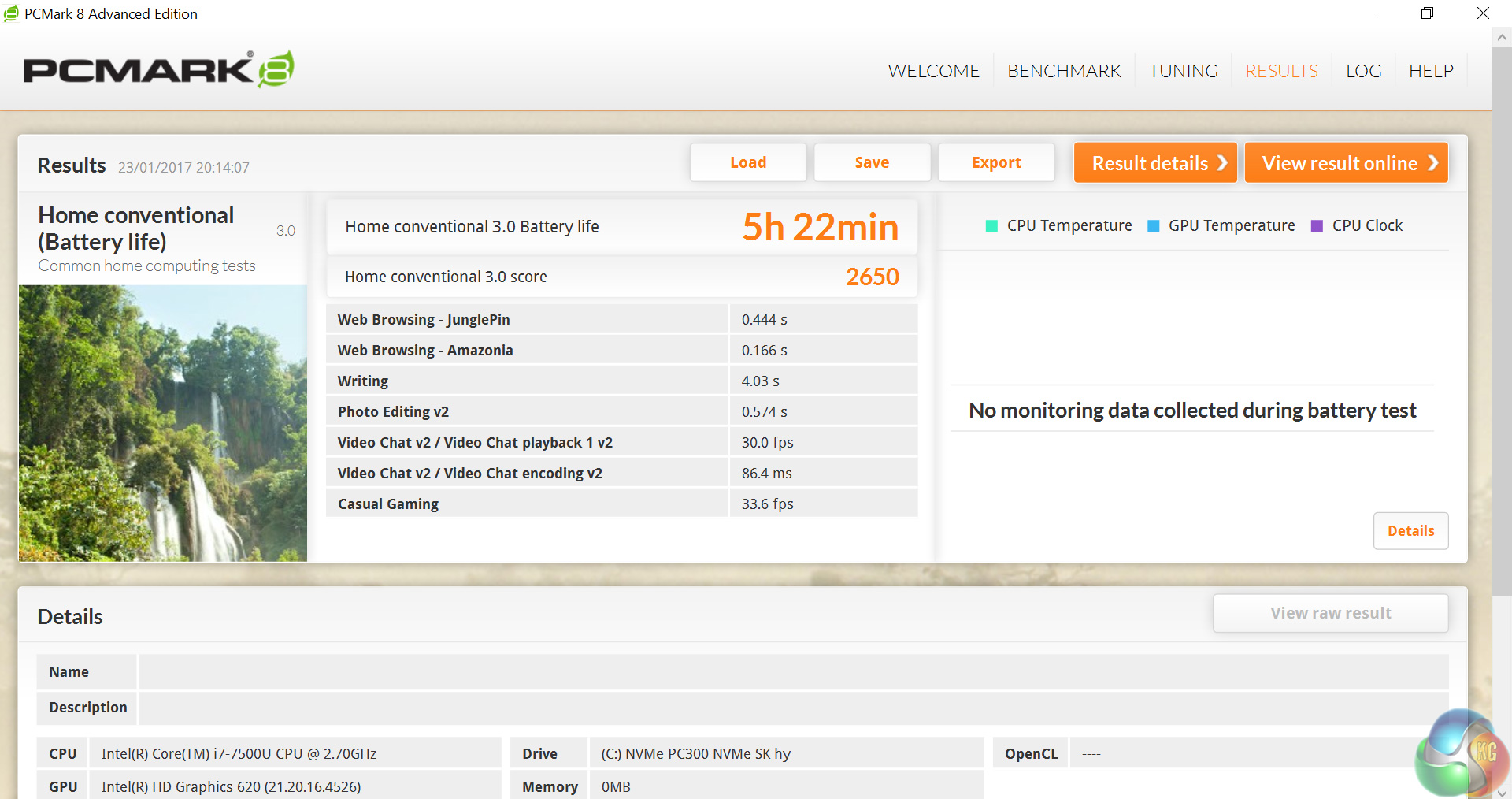1512x799 pixels.
Task: Click the Home conventional 3.0 score 2650
Action: (x=873, y=277)
